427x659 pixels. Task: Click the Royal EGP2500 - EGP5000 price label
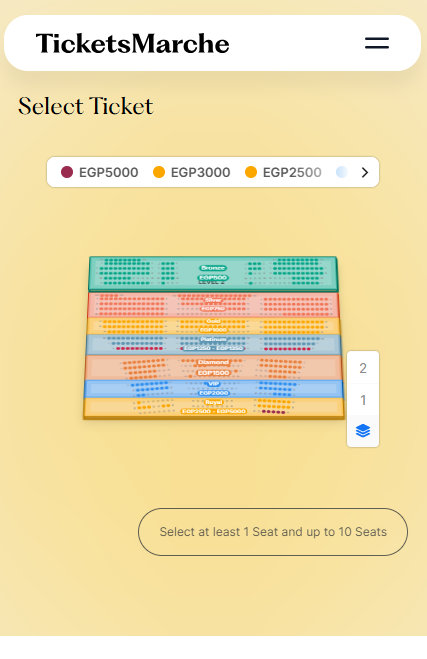[214, 411]
